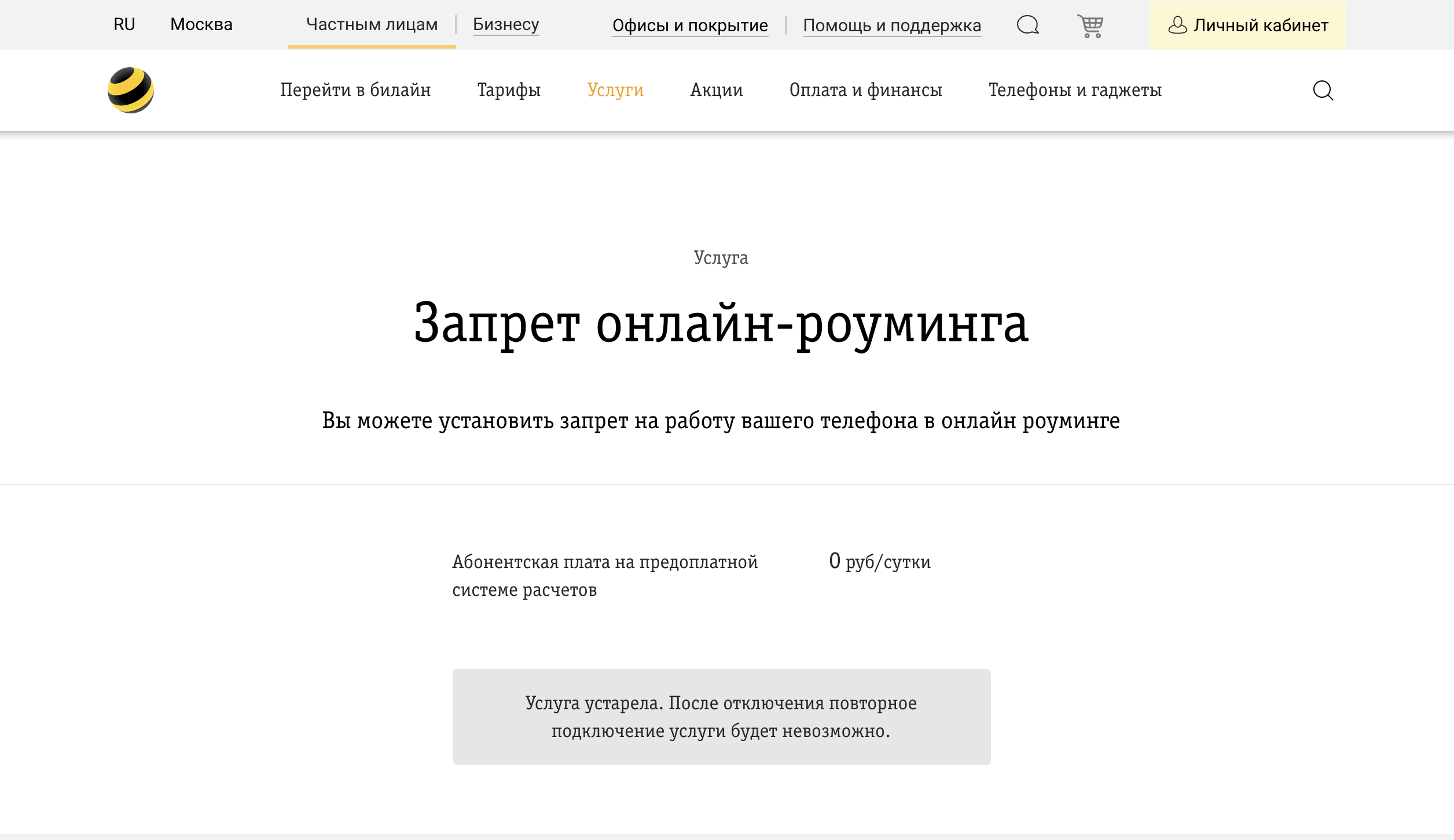
Task: Open the Помощь и поддержка link
Action: point(892,25)
